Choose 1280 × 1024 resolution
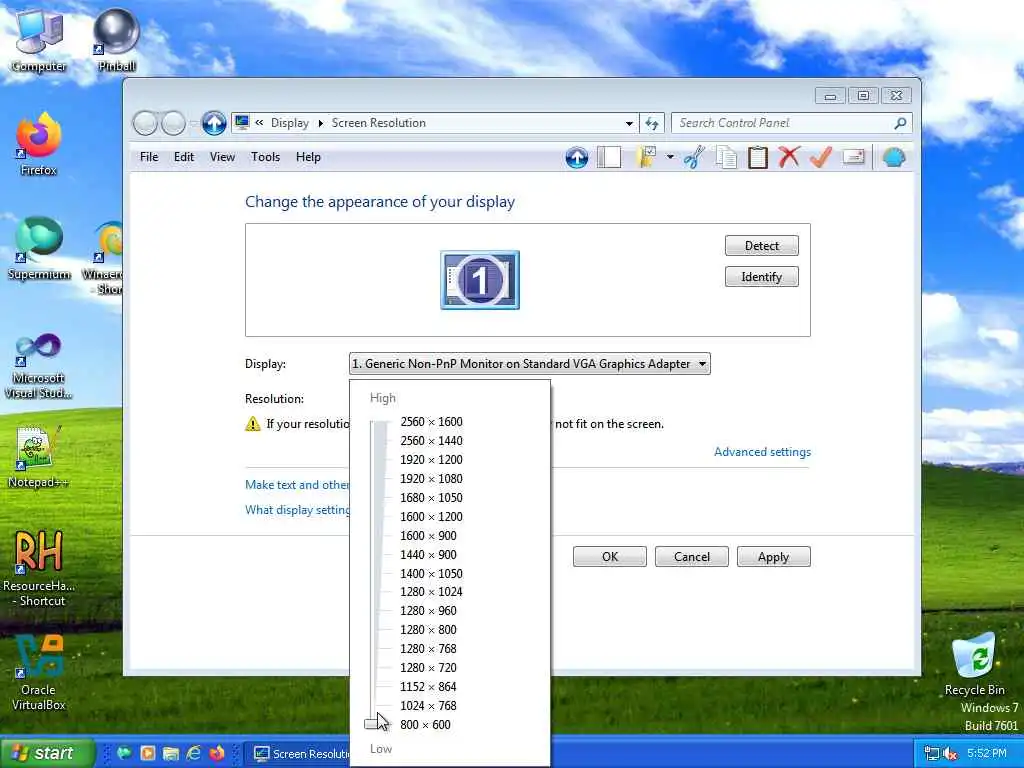The width and height of the screenshot is (1024, 768). point(431,592)
